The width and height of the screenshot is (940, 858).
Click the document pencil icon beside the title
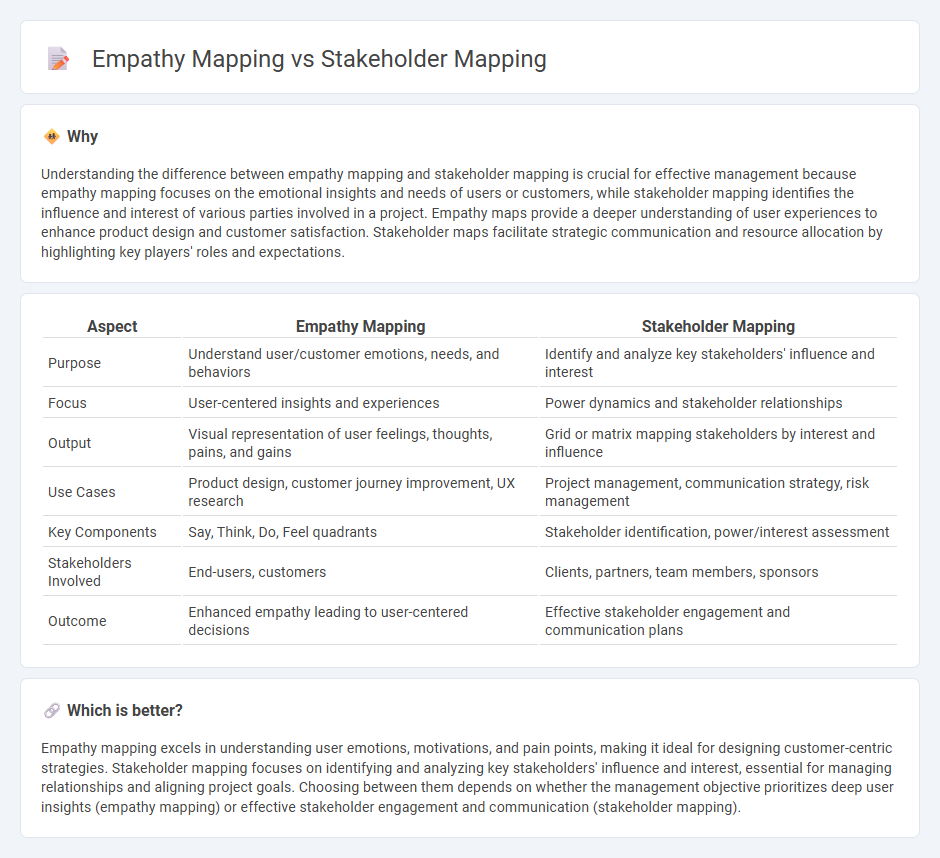(x=58, y=59)
